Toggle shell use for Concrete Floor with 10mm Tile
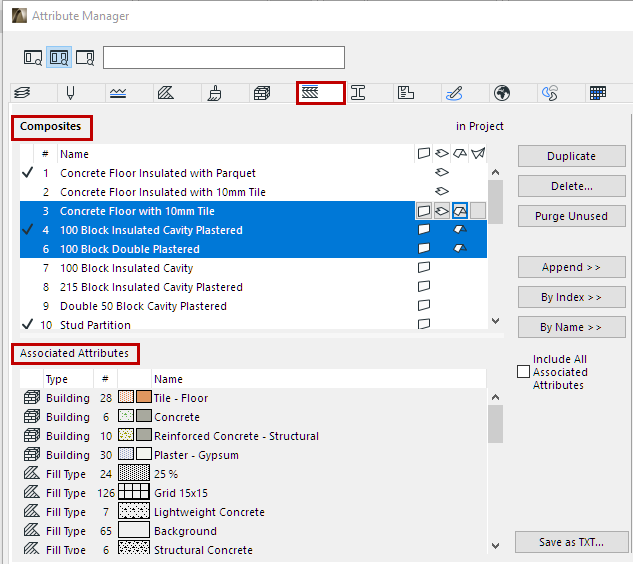Image resolution: width=633 pixels, height=564 pixels. [x=478, y=211]
